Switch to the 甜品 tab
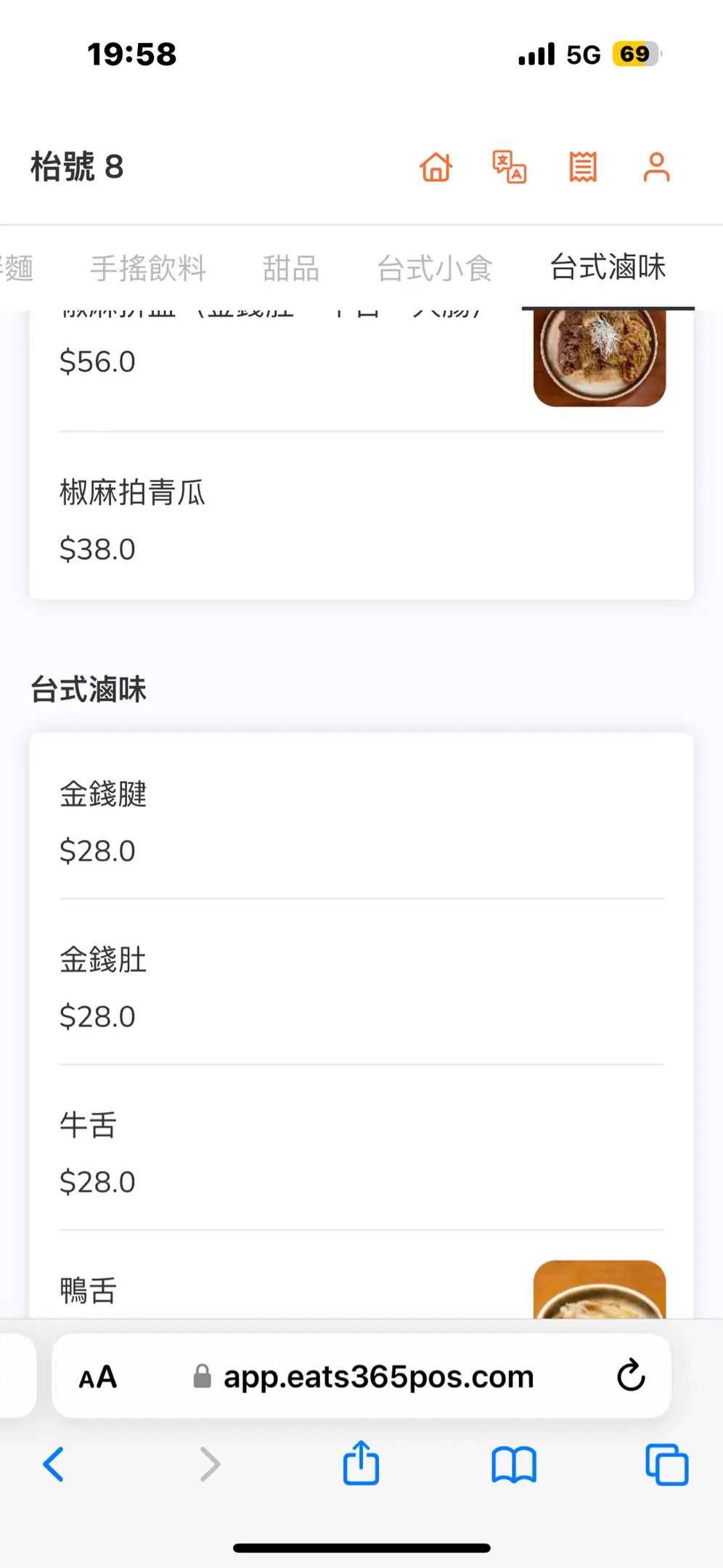 coord(291,269)
